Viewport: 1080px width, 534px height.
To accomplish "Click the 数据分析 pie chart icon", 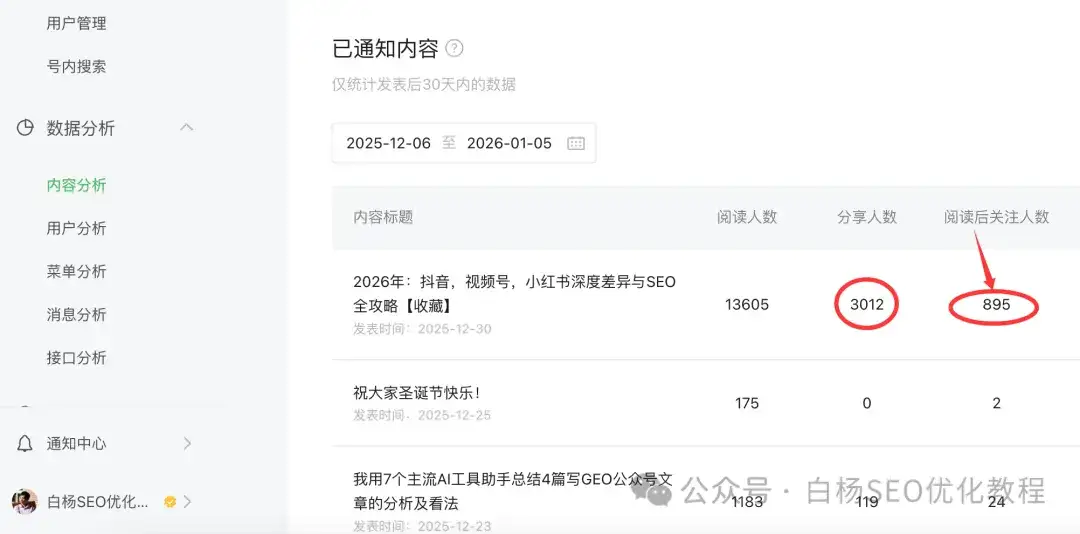I will tap(25, 128).
